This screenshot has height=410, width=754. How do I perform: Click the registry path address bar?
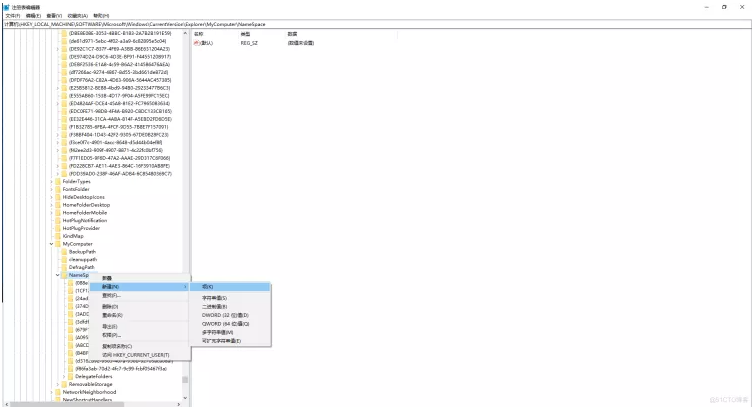click(x=377, y=24)
